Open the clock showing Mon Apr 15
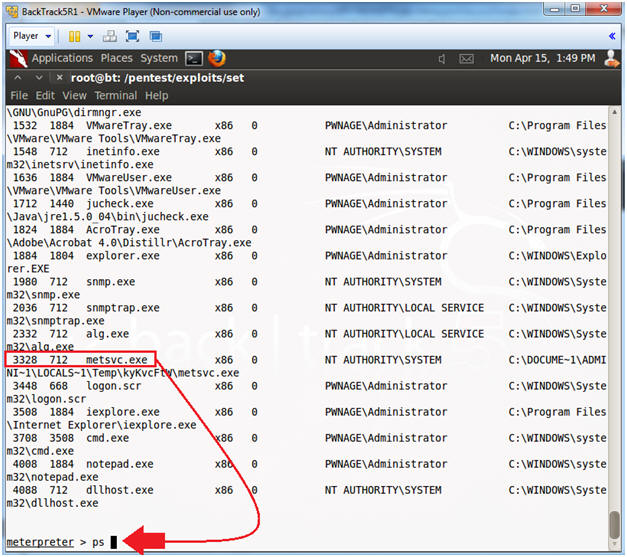 (x=543, y=58)
